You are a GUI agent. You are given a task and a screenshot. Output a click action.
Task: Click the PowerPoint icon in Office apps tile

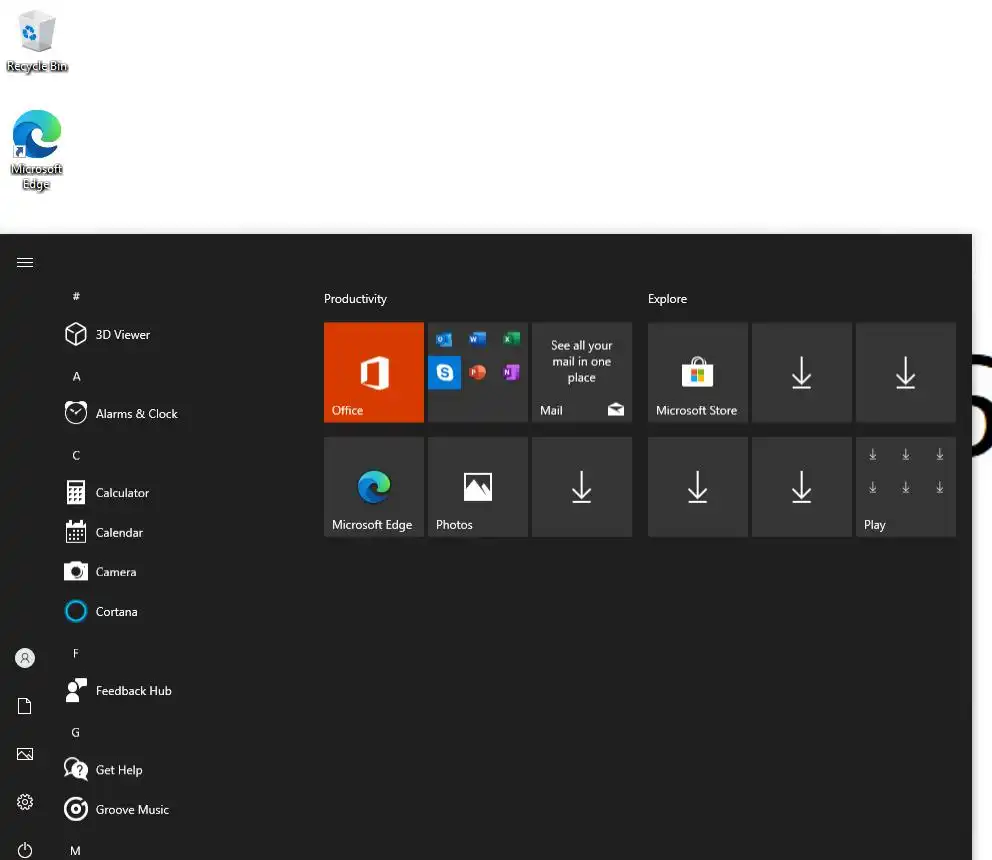pyautogui.click(x=478, y=372)
